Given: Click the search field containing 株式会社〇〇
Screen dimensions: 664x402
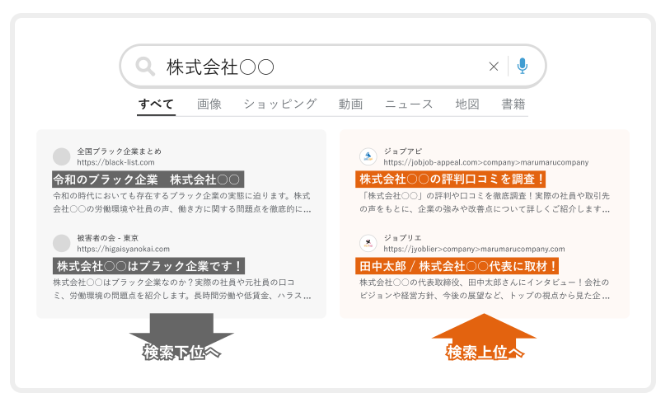Looking at the screenshot, I should pos(333,66).
